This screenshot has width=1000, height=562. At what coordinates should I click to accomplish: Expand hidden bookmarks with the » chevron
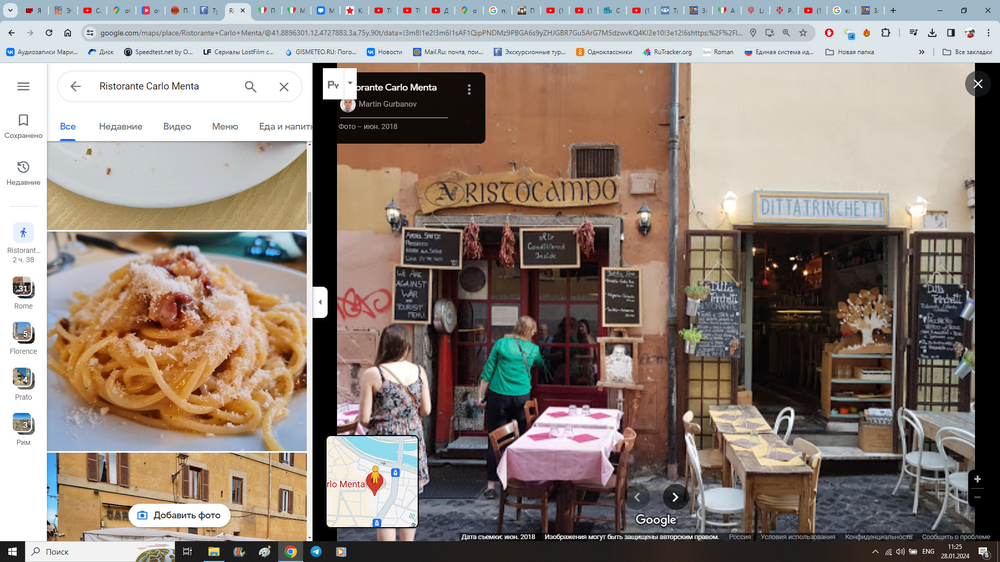[922, 52]
